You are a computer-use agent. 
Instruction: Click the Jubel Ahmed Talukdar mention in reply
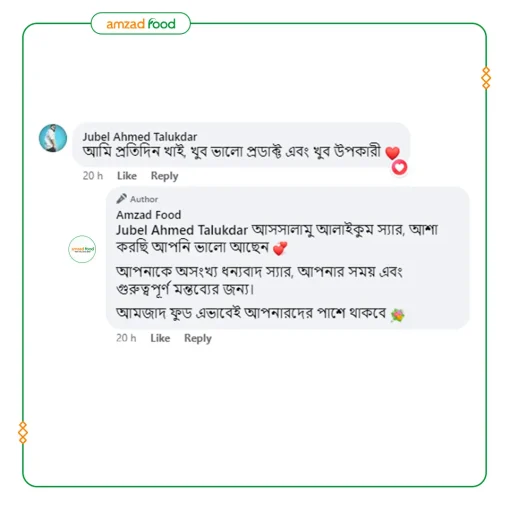click(x=182, y=230)
